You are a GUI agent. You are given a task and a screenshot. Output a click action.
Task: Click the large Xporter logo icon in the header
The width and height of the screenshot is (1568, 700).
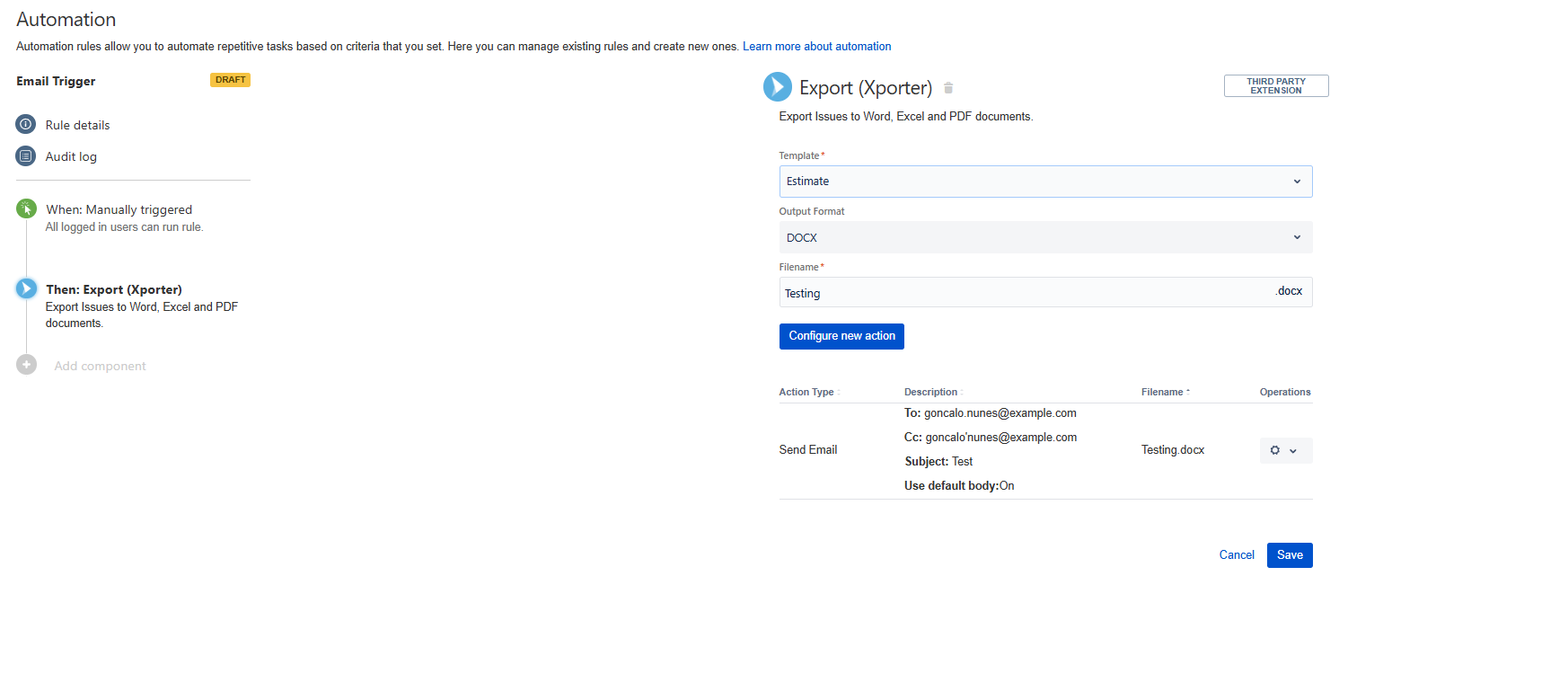[778, 87]
